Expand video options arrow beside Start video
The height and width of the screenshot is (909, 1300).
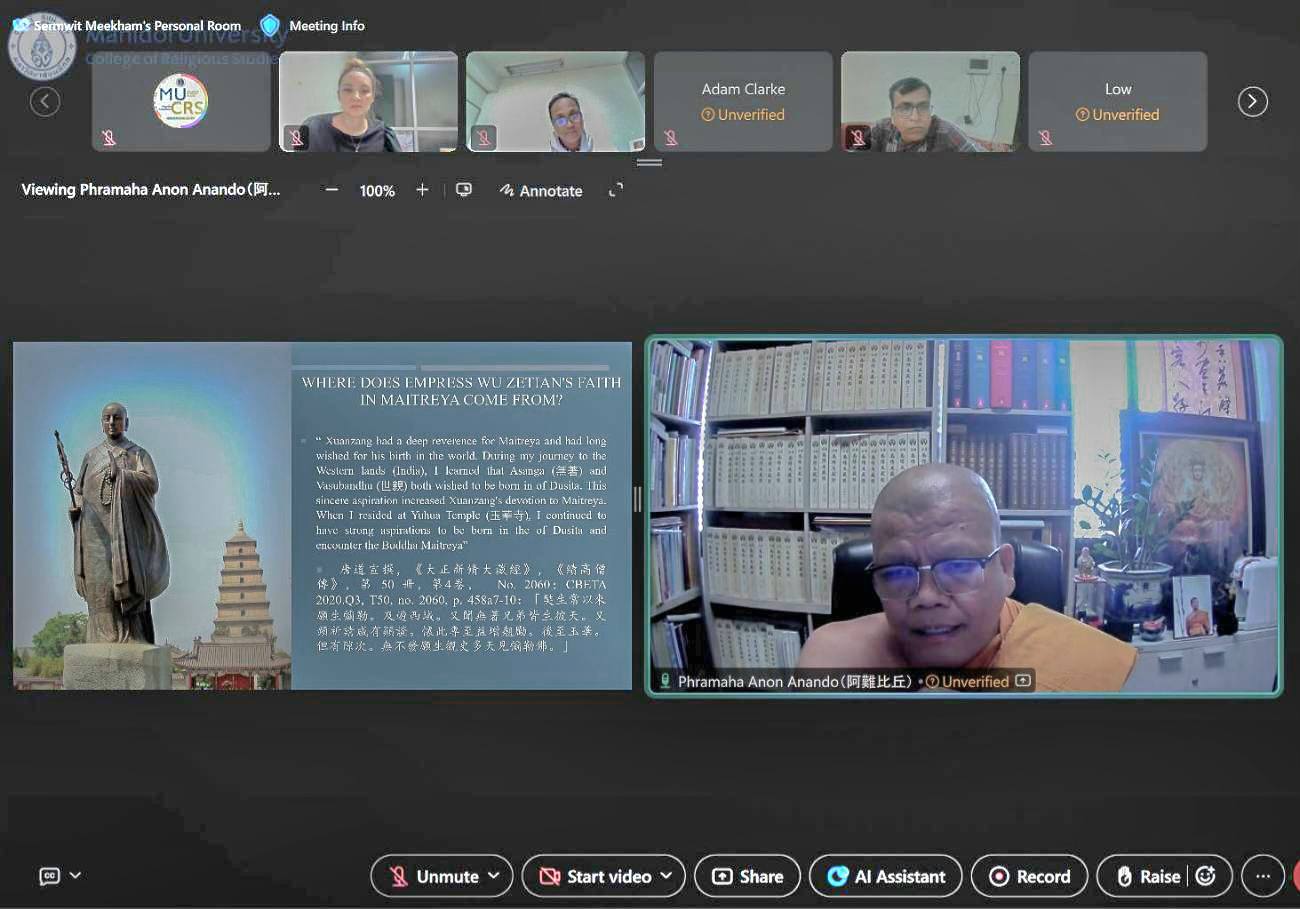tap(667, 876)
